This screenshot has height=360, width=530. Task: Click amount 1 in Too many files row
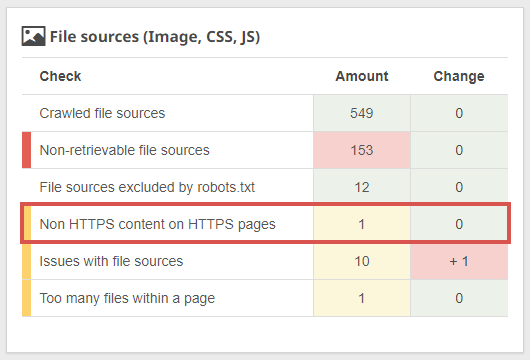pyautogui.click(x=362, y=298)
